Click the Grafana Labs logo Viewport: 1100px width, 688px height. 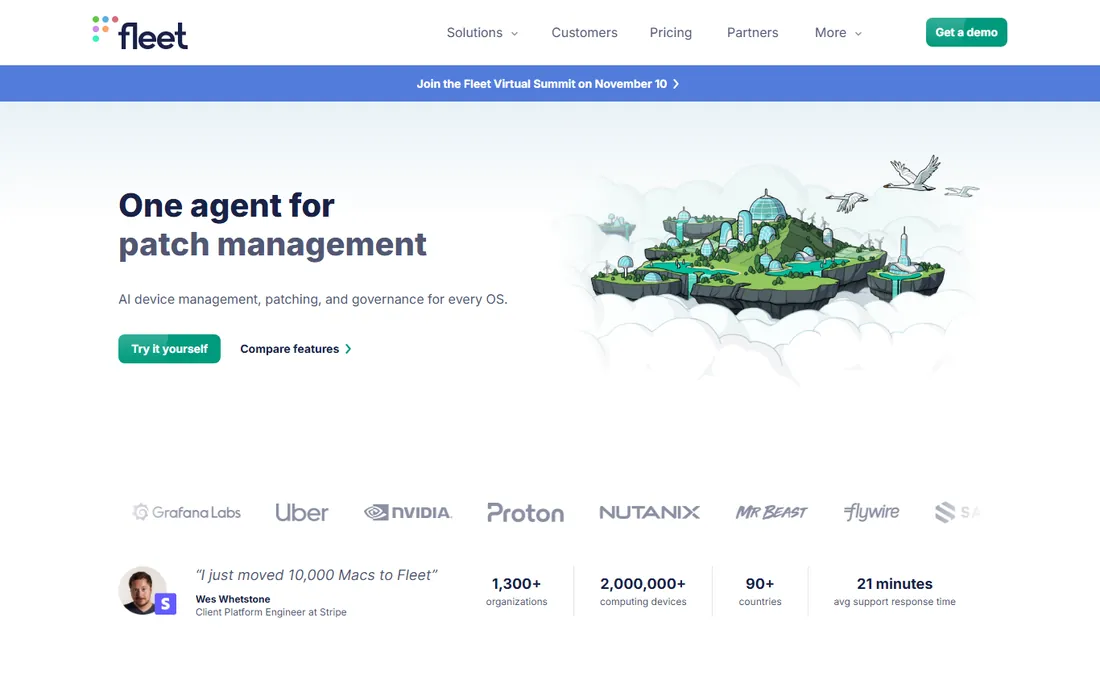click(x=187, y=512)
